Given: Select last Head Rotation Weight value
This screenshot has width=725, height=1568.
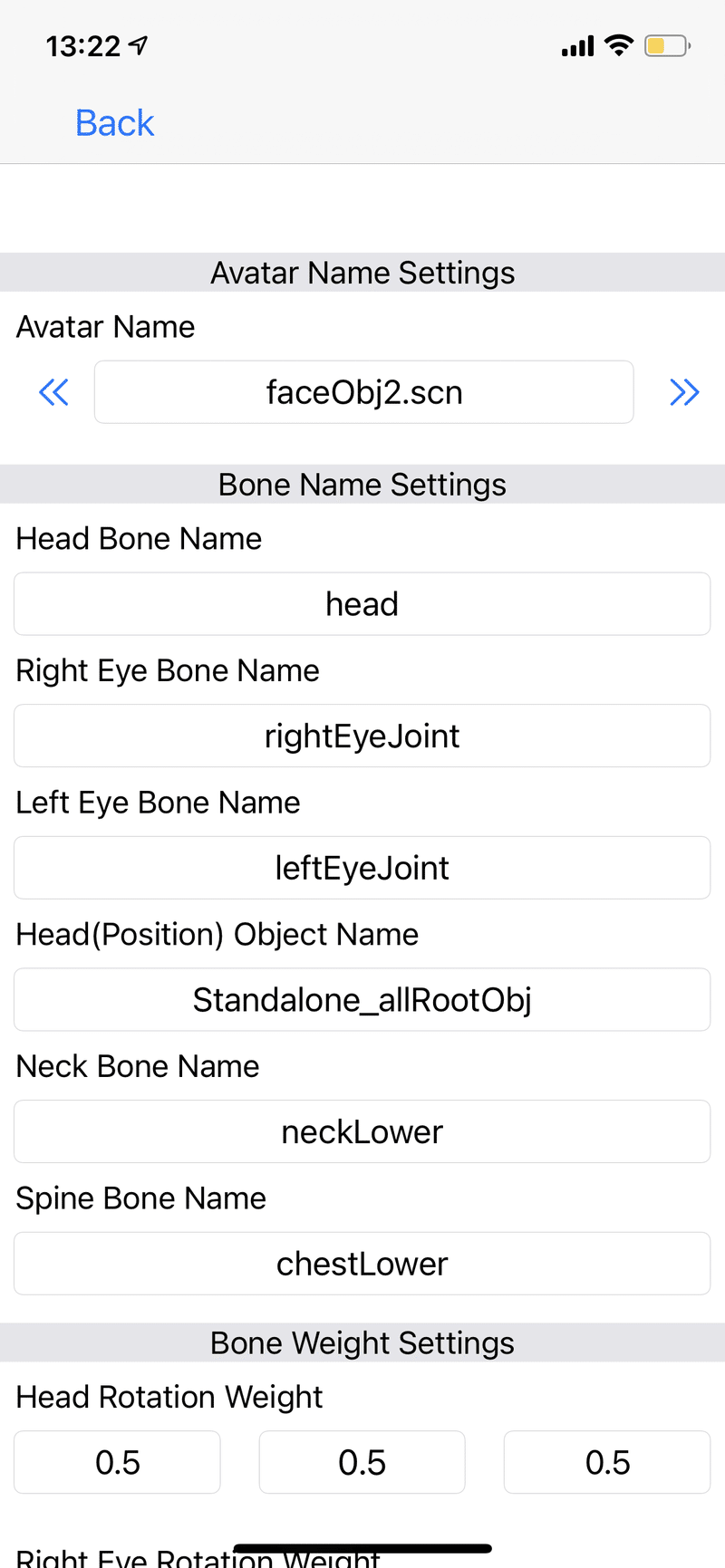Looking at the screenshot, I should click(607, 1462).
